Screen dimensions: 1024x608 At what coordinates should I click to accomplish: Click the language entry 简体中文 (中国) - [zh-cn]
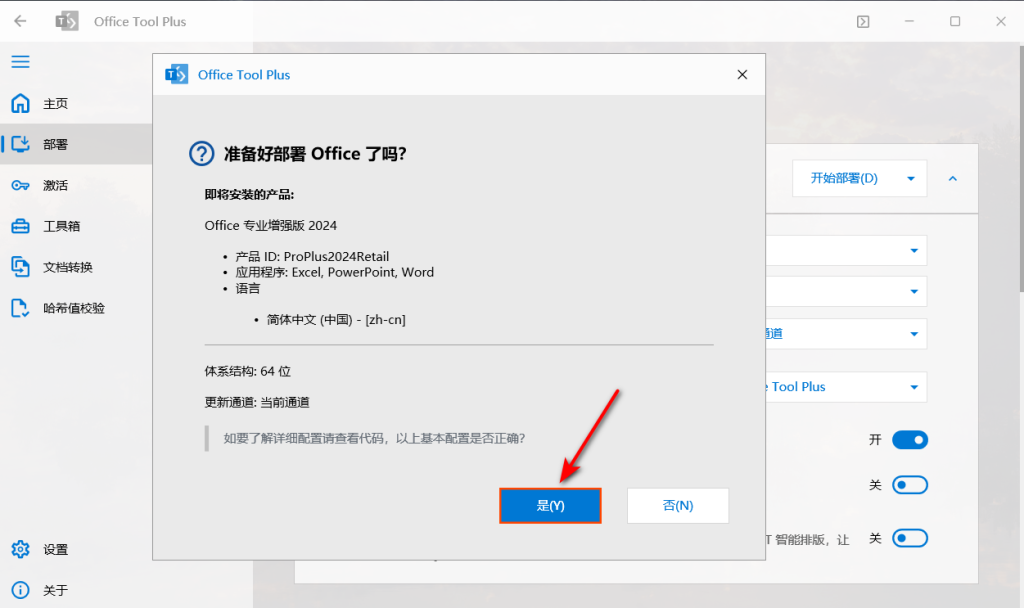coord(336,319)
